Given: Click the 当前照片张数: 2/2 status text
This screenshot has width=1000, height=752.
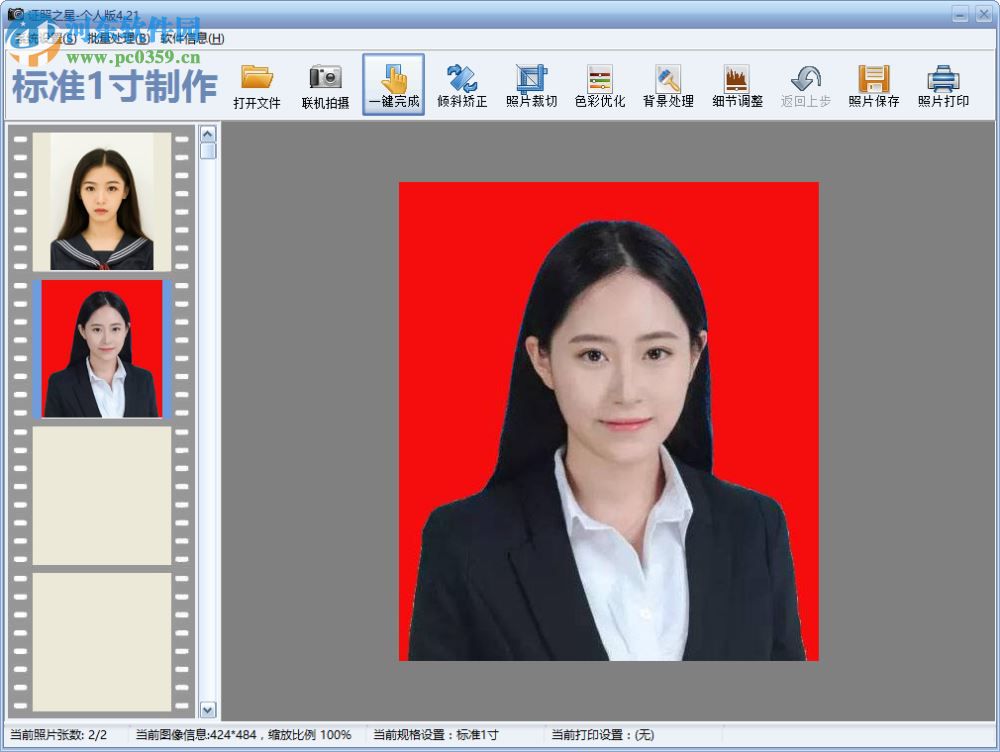Looking at the screenshot, I should click(58, 735).
